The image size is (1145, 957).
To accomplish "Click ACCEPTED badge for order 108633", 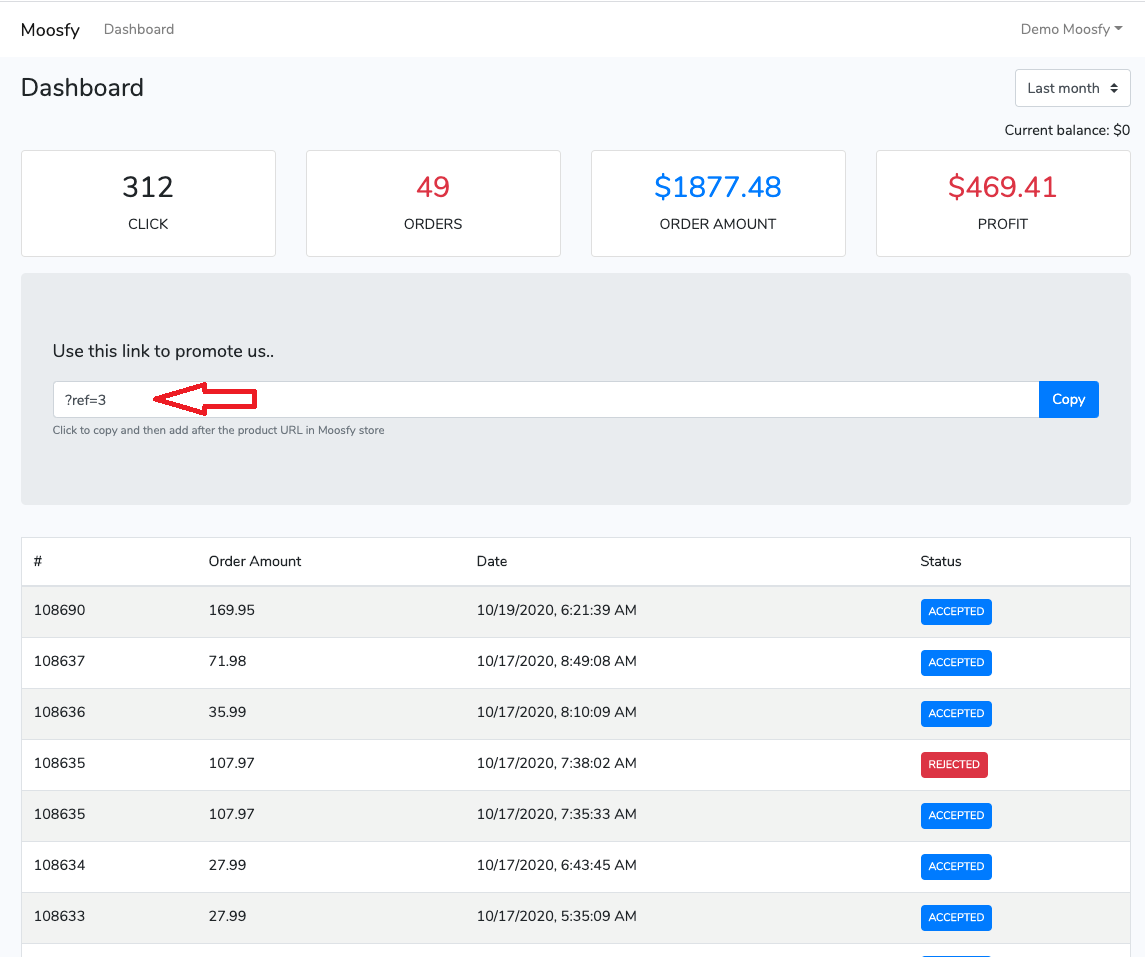I will click(956, 918).
